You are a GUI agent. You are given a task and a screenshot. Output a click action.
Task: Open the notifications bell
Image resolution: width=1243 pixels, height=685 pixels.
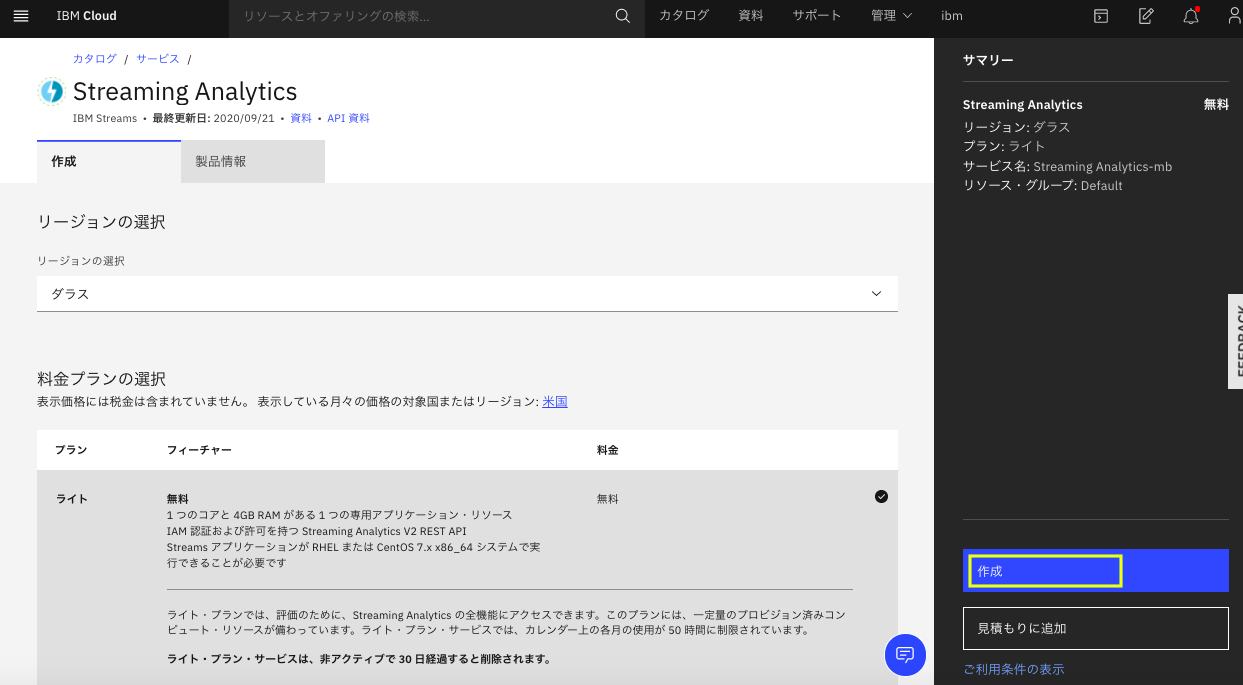[1190, 17]
